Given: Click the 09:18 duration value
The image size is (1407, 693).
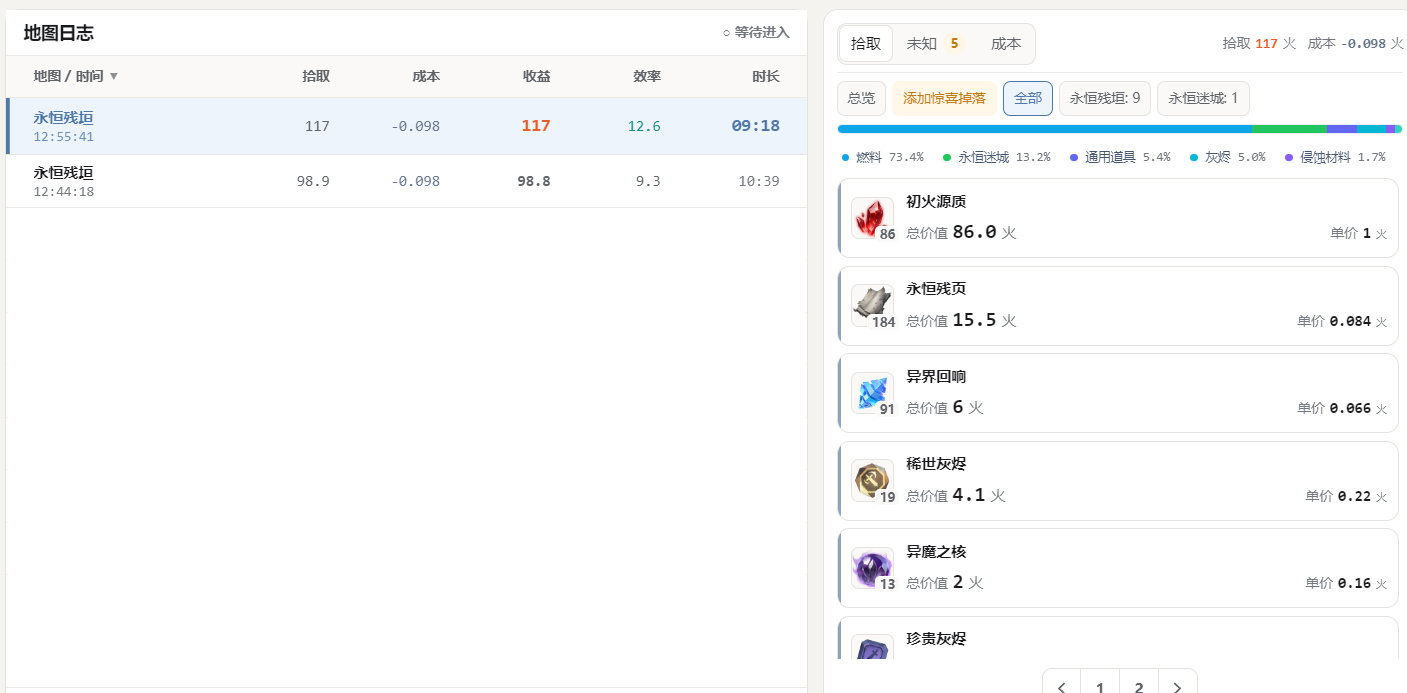Looking at the screenshot, I should tap(755, 126).
